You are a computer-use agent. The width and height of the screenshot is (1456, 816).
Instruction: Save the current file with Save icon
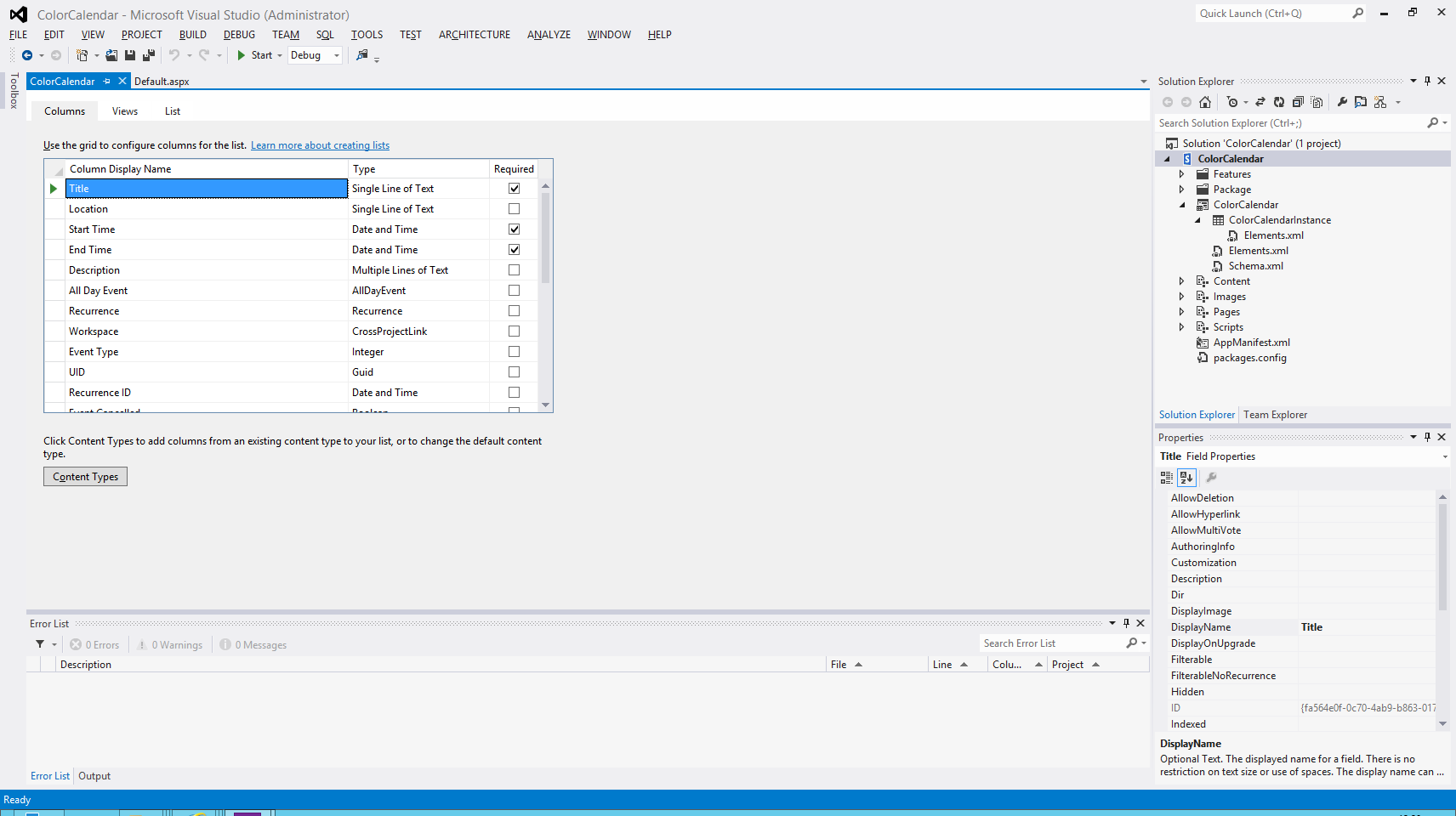pyautogui.click(x=130, y=55)
